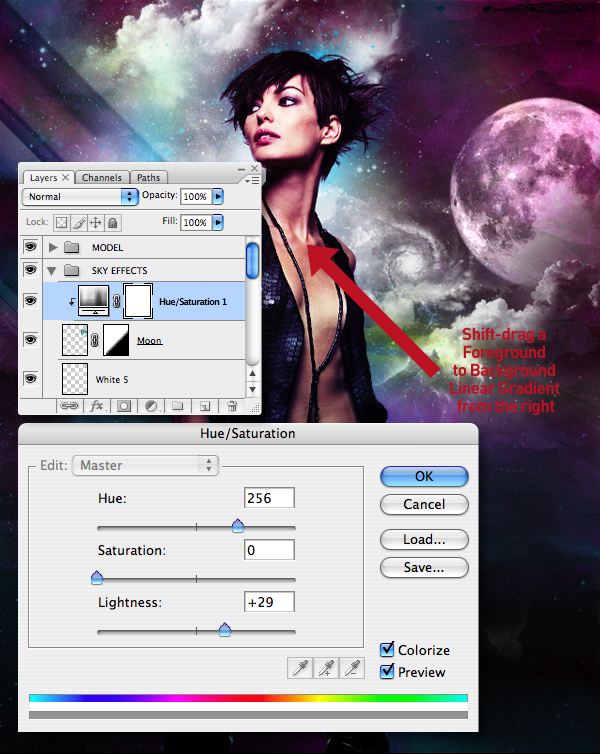
Task: Select the Moon layer mask thumbnail
Action: coord(116,340)
